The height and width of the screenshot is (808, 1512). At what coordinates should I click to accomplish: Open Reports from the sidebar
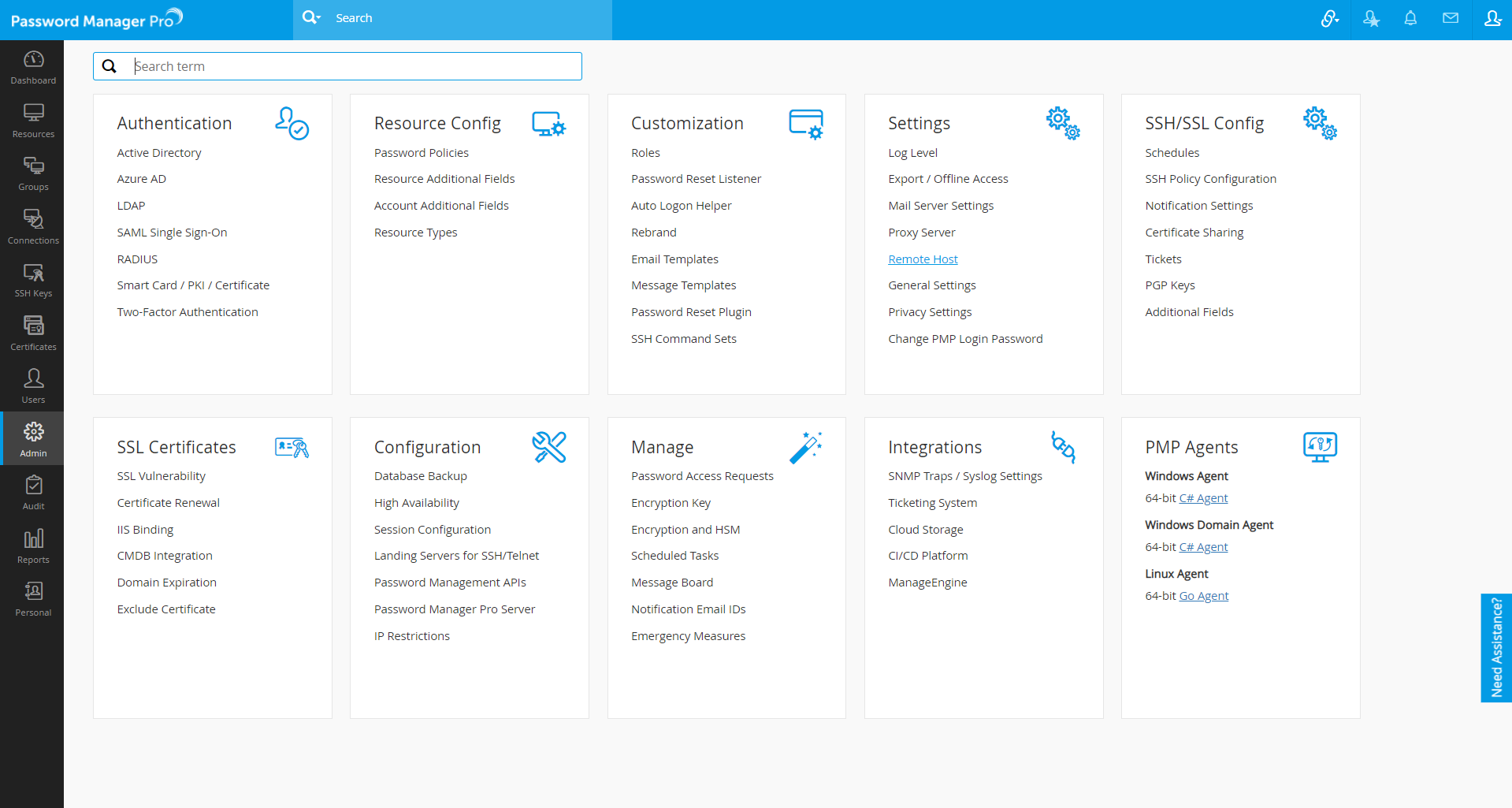point(33,546)
